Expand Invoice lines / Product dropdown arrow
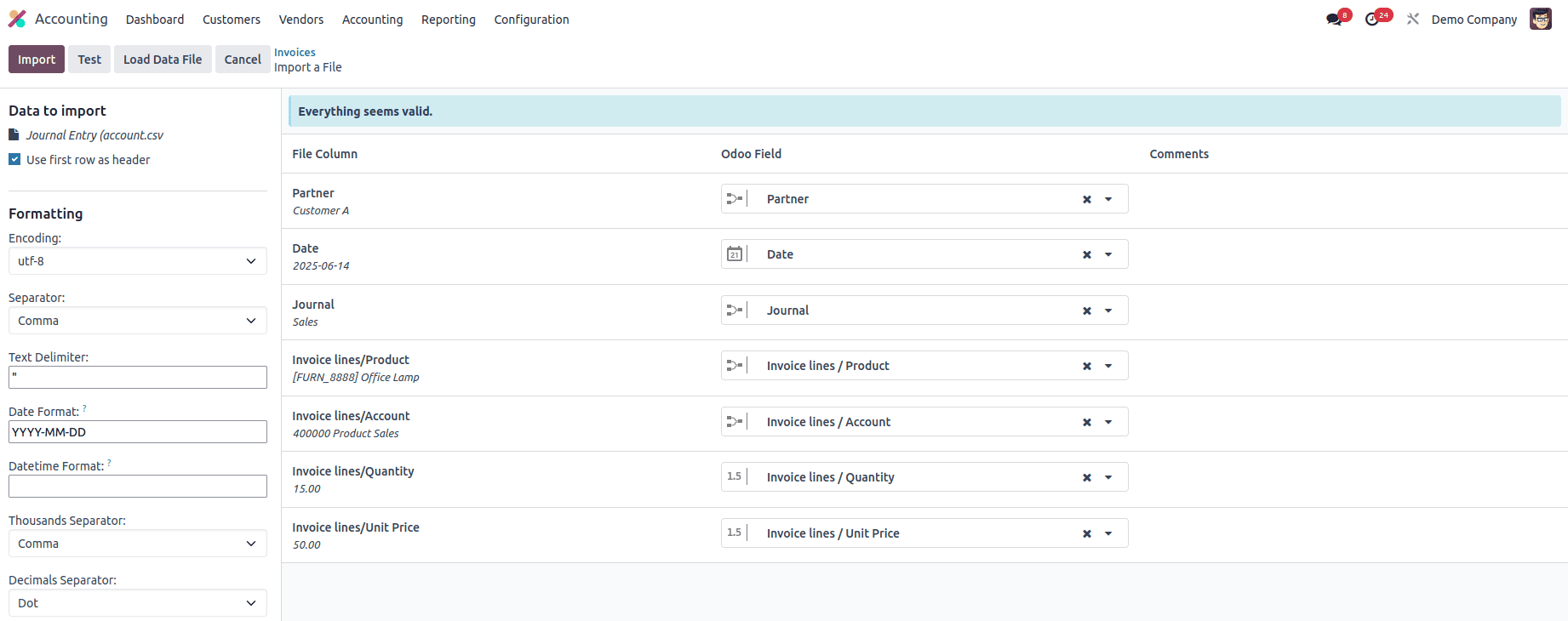1568x621 pixels. point(1108,366)
